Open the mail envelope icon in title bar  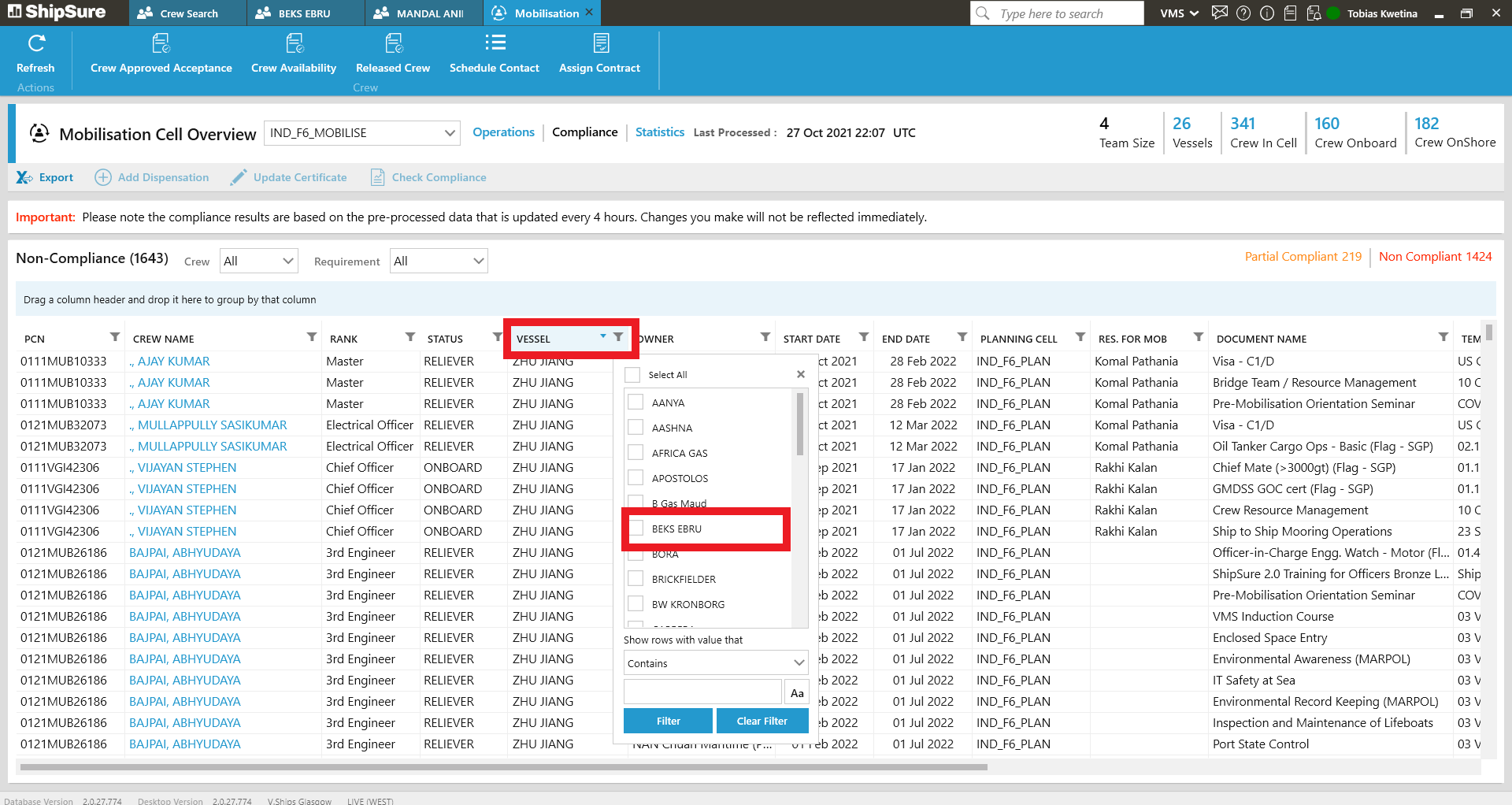[x=1219, y=13]
